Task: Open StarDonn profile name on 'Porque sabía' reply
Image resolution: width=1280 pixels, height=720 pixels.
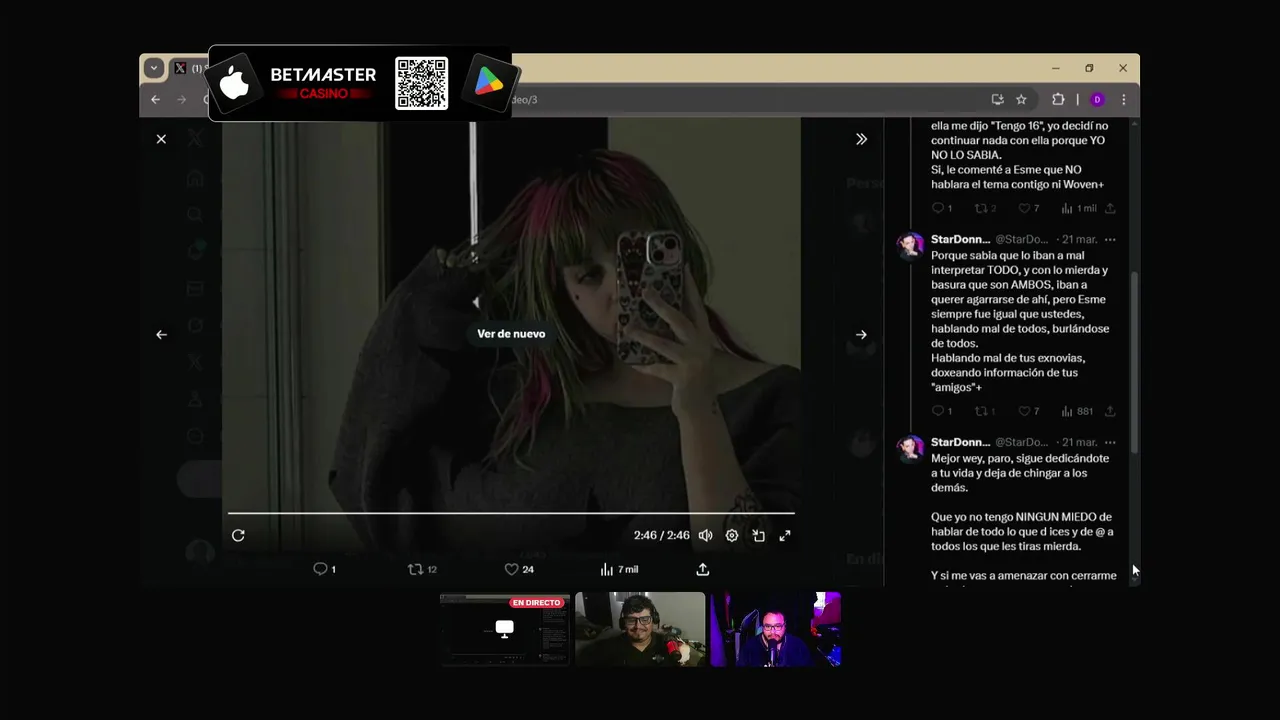Action: tap(960, 240)
